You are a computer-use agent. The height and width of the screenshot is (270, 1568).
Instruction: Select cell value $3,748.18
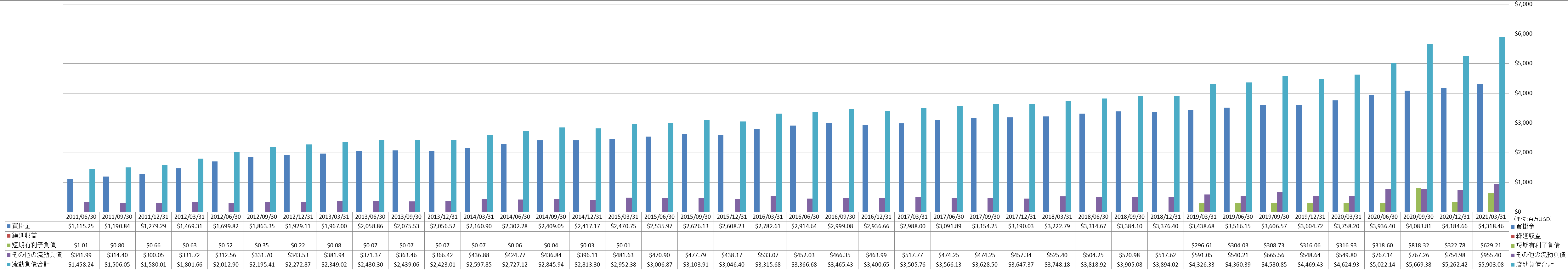pyautogui.click(x=1057, y=265)
